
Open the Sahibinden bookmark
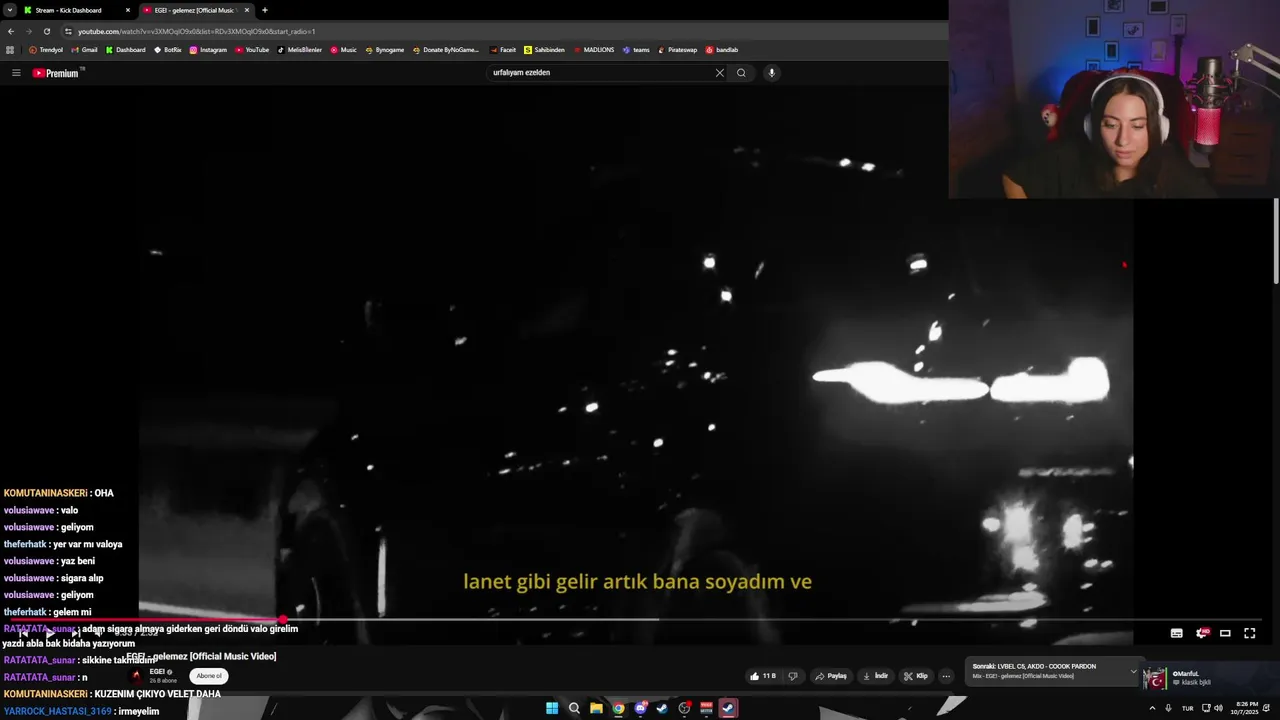pyautogui.click(x=545, y=50)
